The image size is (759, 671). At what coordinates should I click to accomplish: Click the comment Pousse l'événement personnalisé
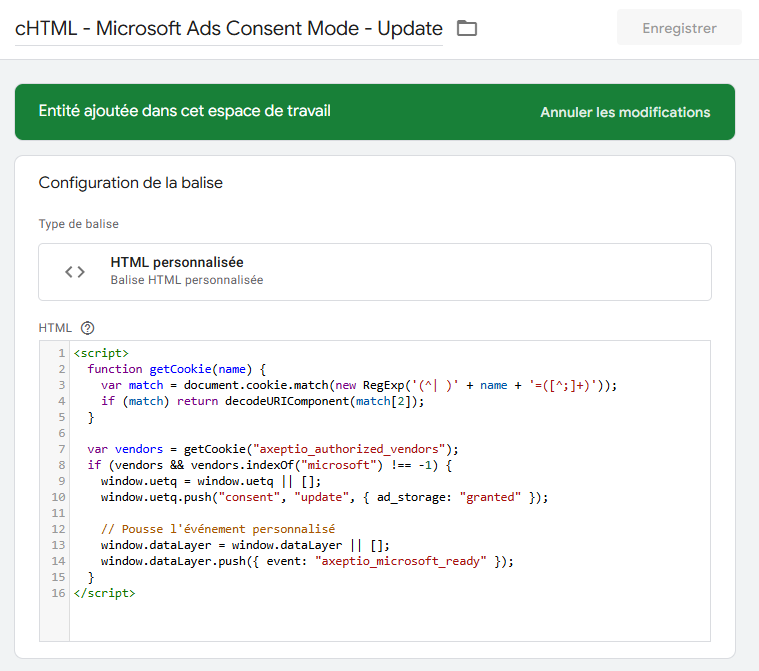(218, 529)
